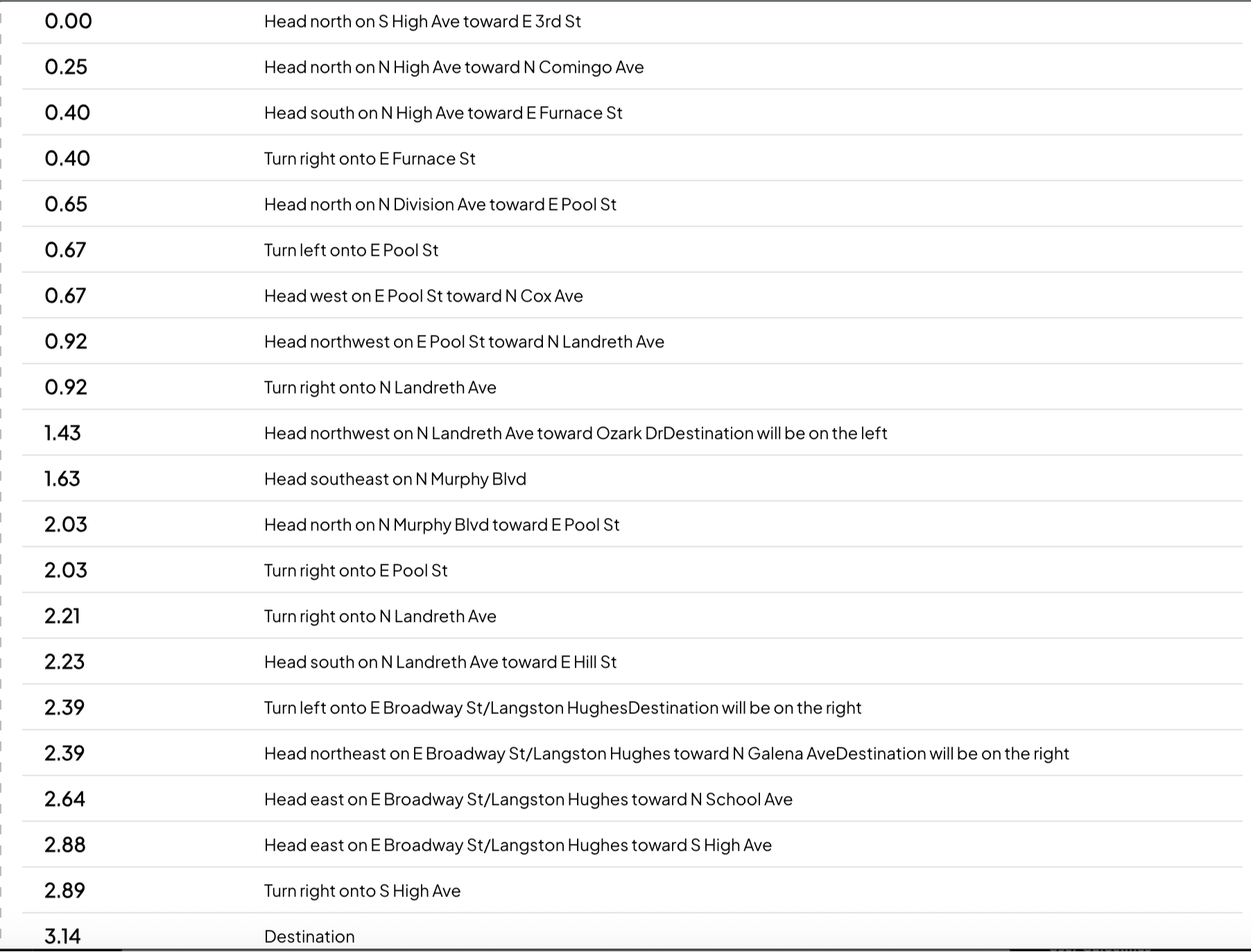Viewport: 1251px width, 952px height.
Task: Select 'Turn left onto E Broadway St' step
Action: (x=632, y=707)
